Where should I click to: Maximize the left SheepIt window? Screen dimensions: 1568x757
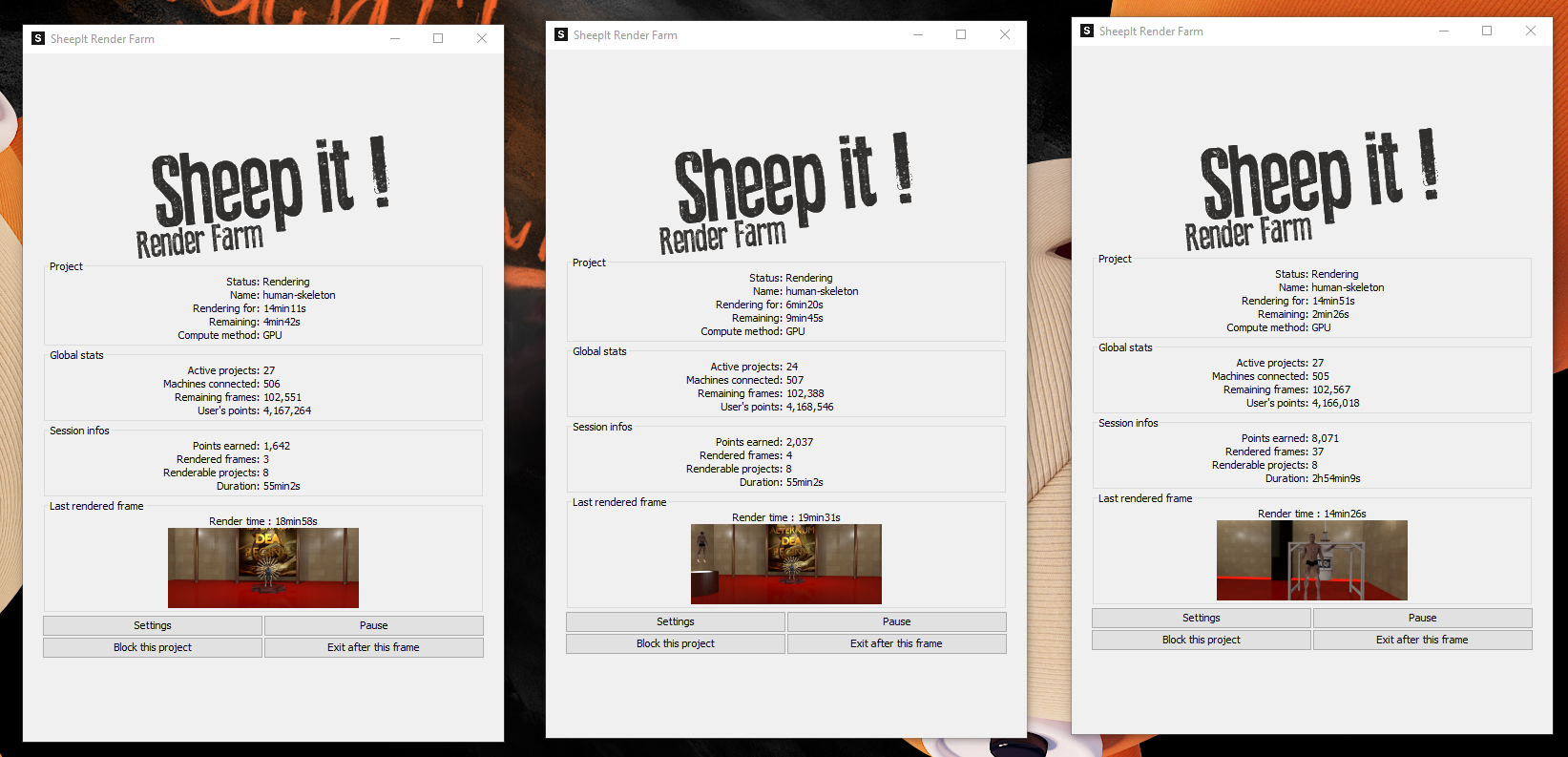[438, 38]
